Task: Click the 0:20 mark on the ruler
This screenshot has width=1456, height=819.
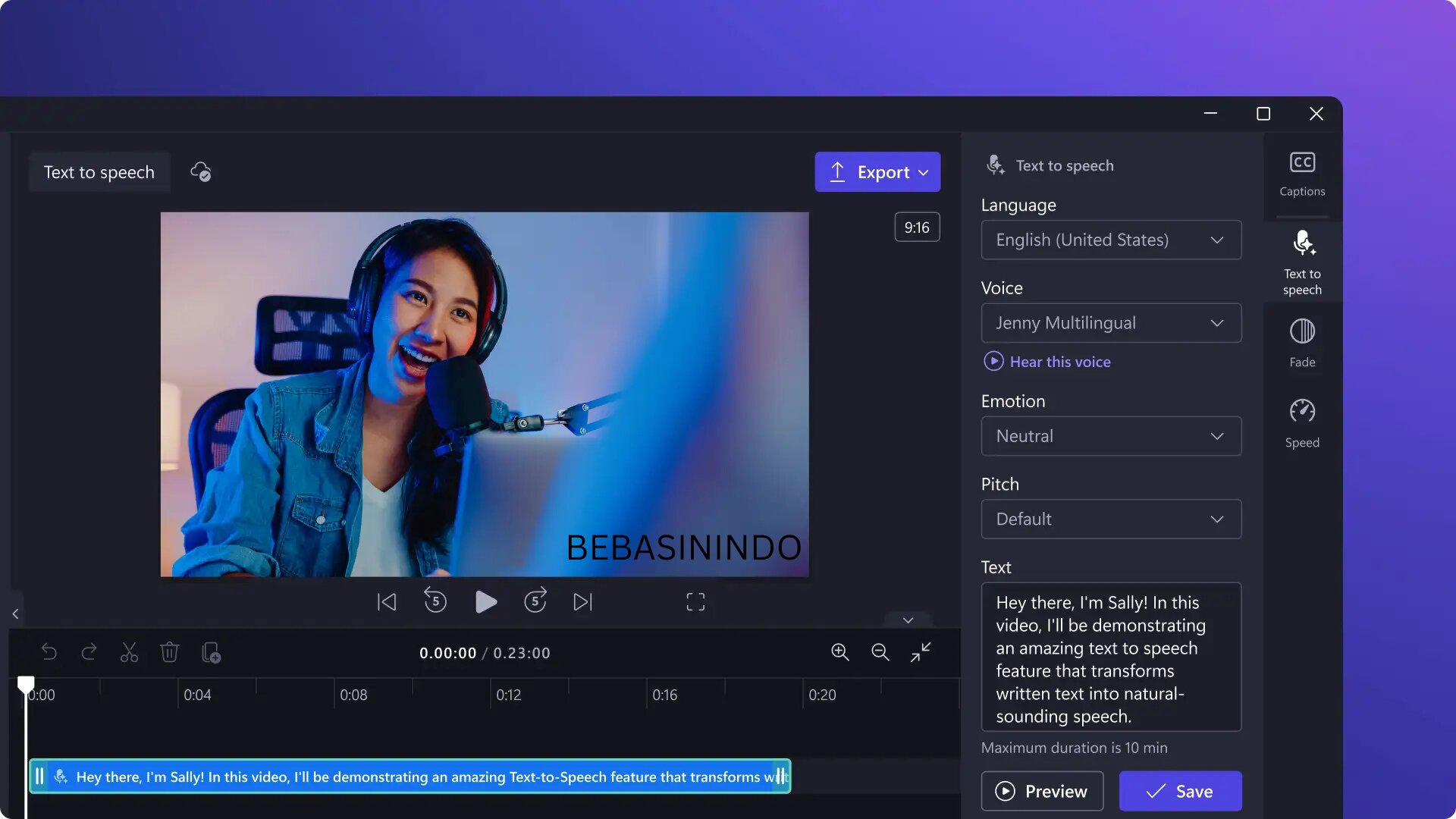Action: pos(822,695)
